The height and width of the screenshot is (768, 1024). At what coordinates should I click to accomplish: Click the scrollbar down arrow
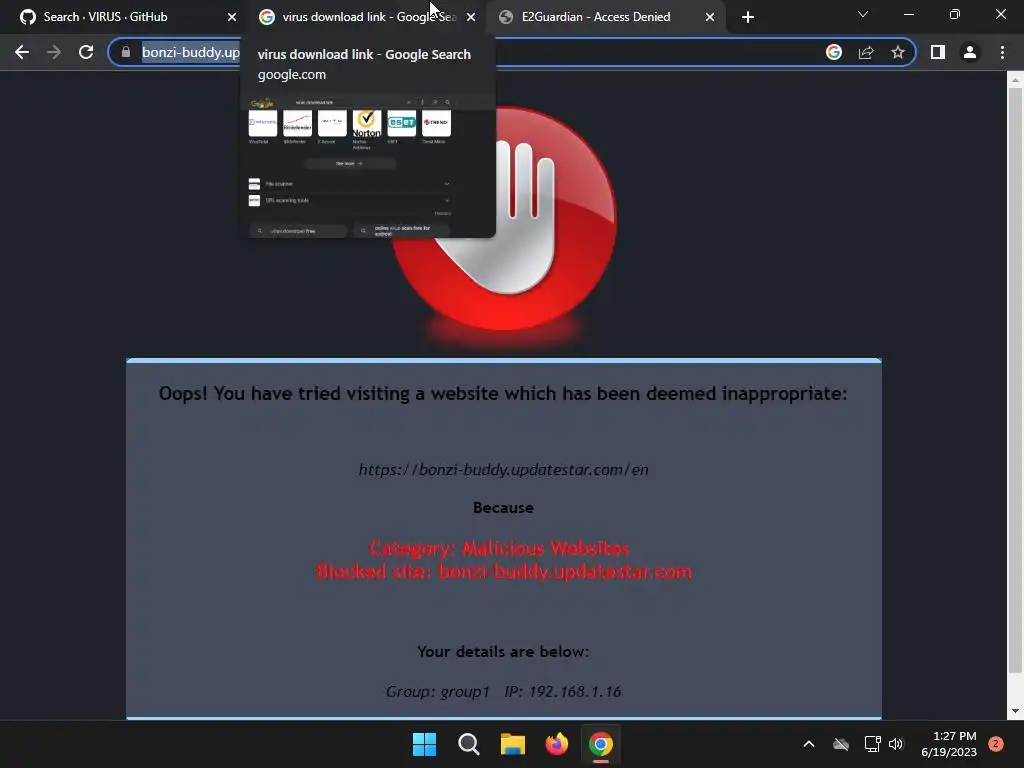pos(1015,711)
